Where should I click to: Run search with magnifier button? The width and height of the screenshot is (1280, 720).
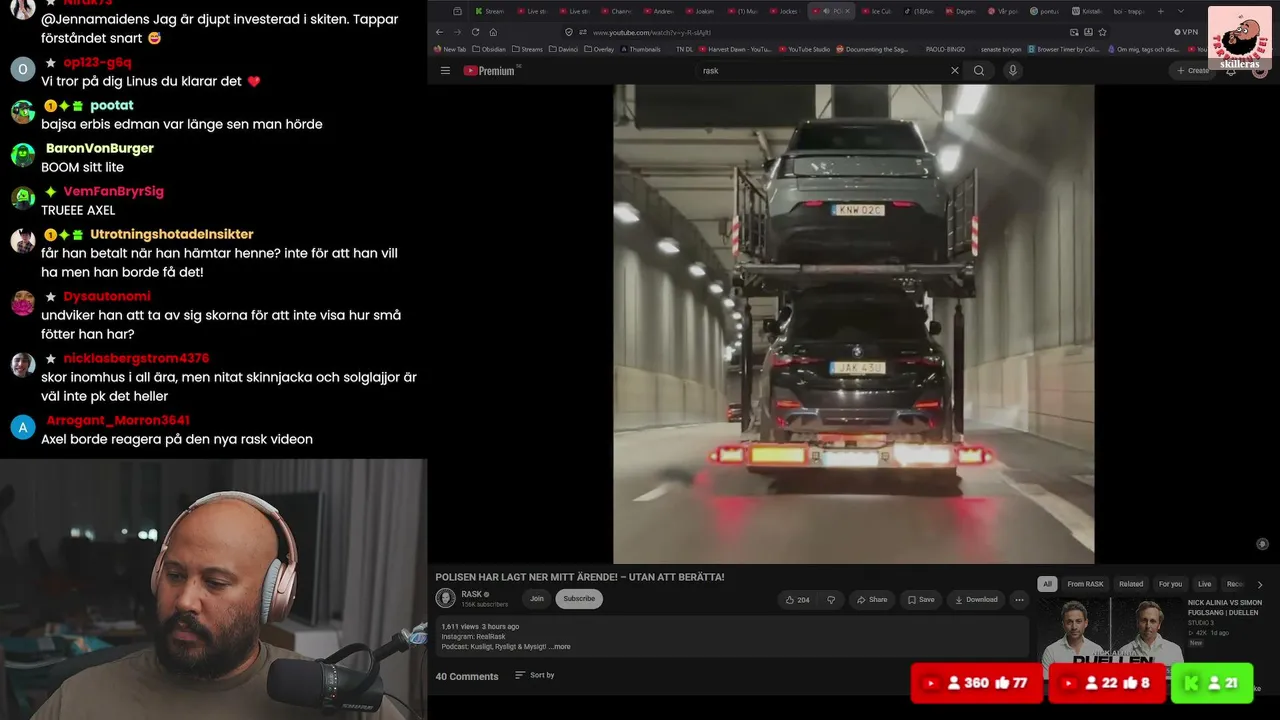[x=979, y=70]
